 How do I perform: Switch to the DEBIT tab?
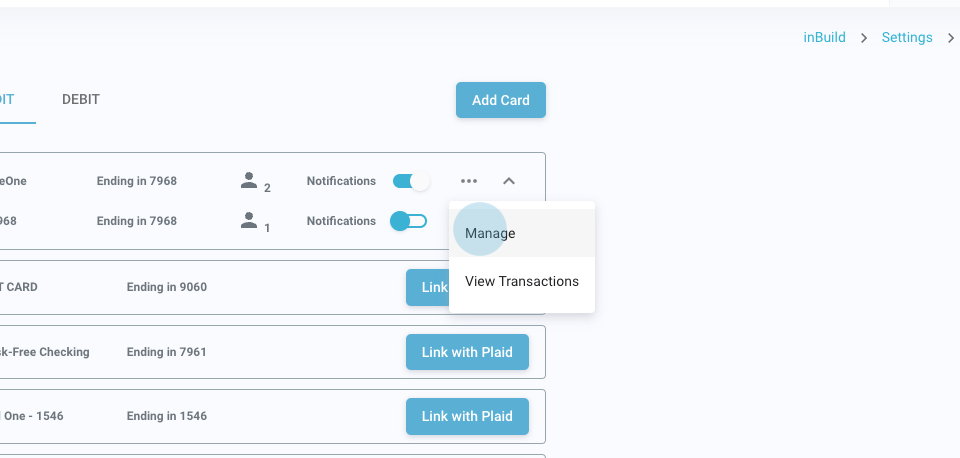click(x=81, y=100)
